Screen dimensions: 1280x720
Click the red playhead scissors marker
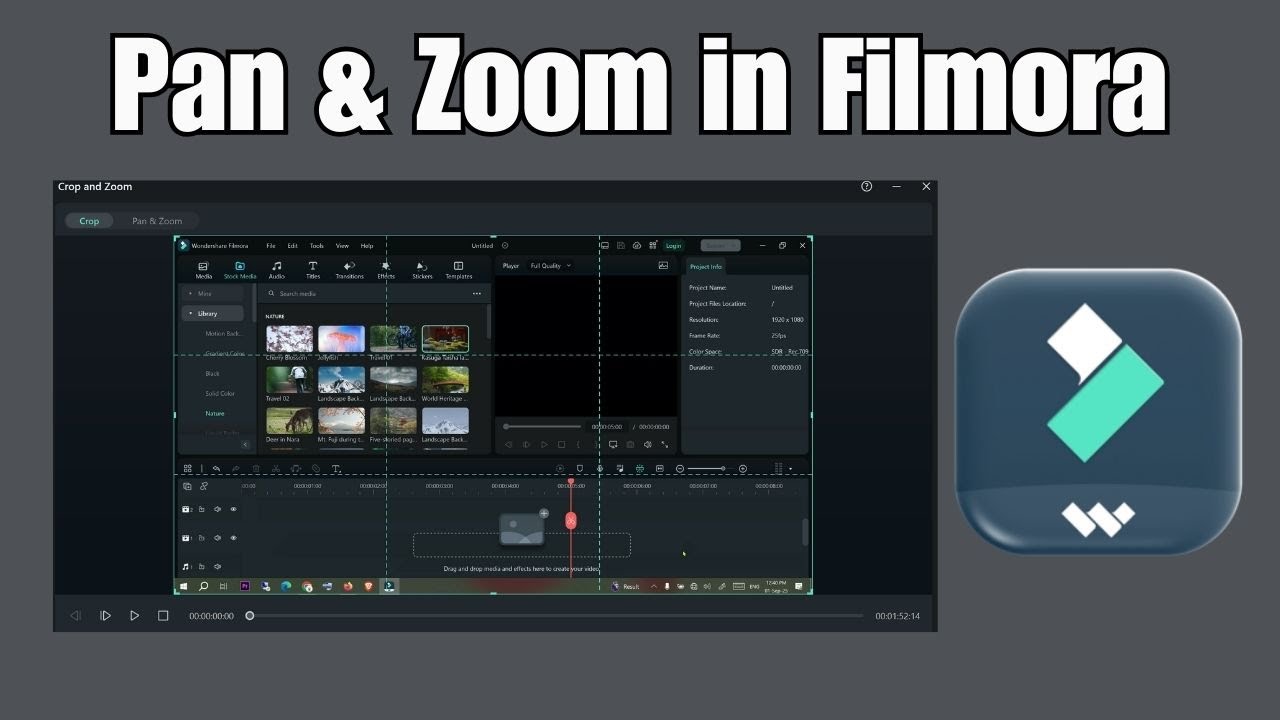point(571,520)
